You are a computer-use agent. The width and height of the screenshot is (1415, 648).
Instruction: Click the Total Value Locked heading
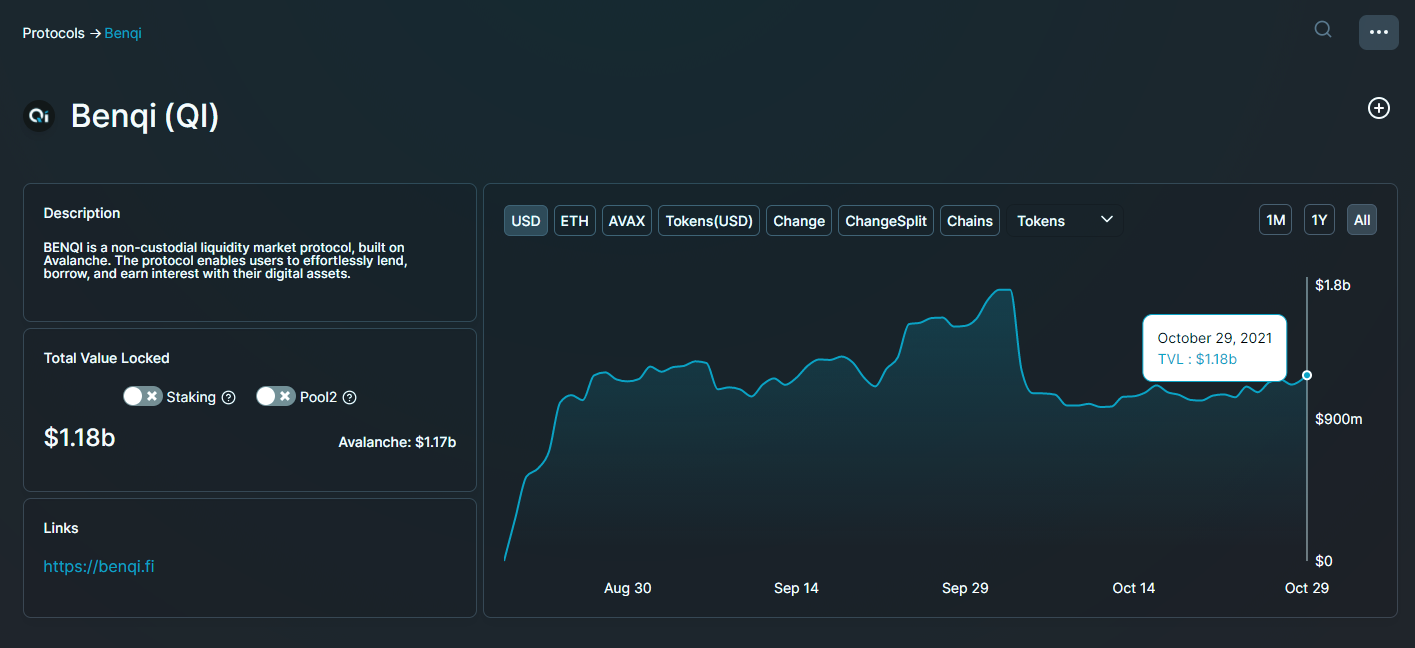[x=107, y=358]
